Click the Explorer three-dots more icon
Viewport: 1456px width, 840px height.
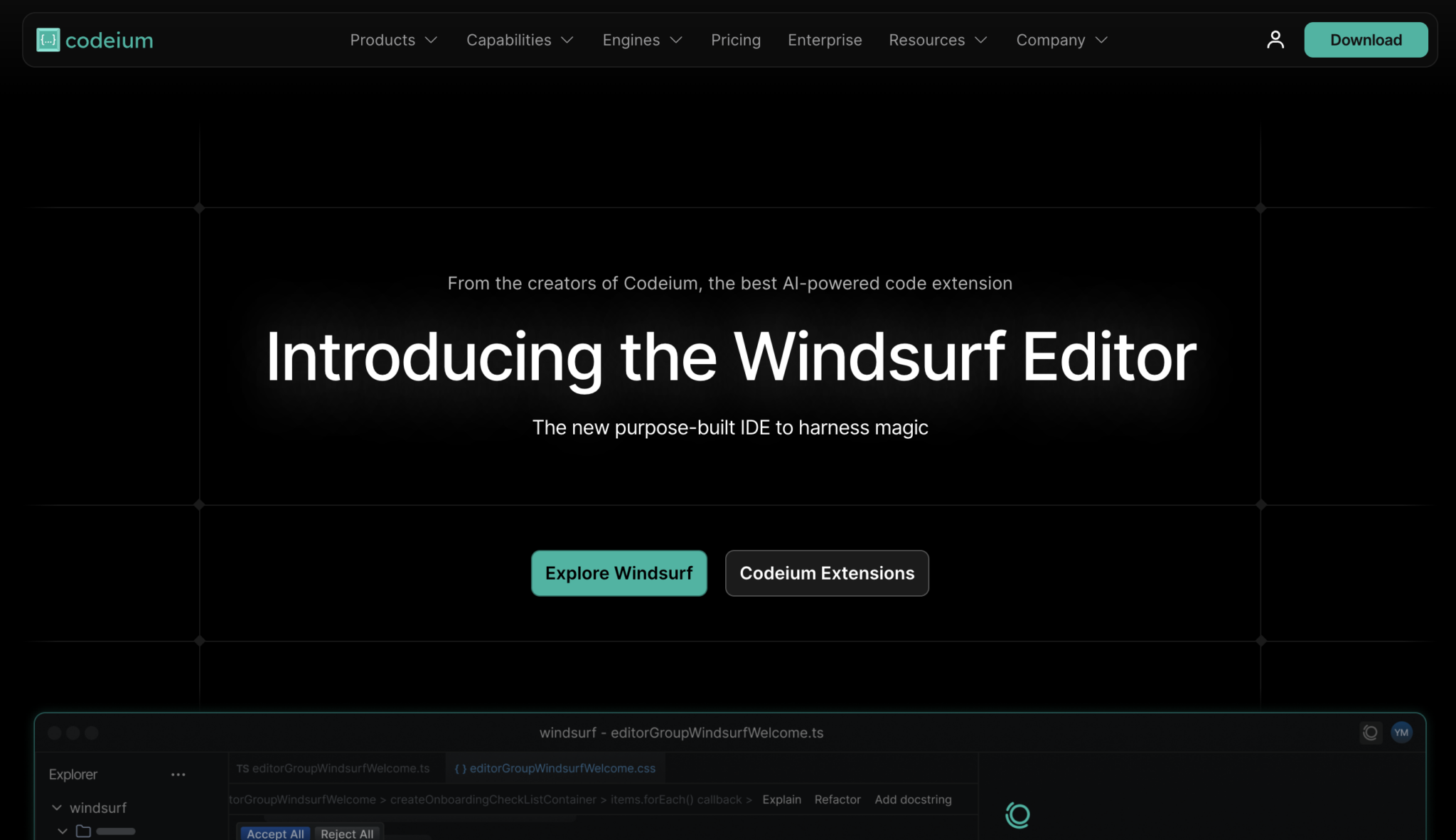178,775
